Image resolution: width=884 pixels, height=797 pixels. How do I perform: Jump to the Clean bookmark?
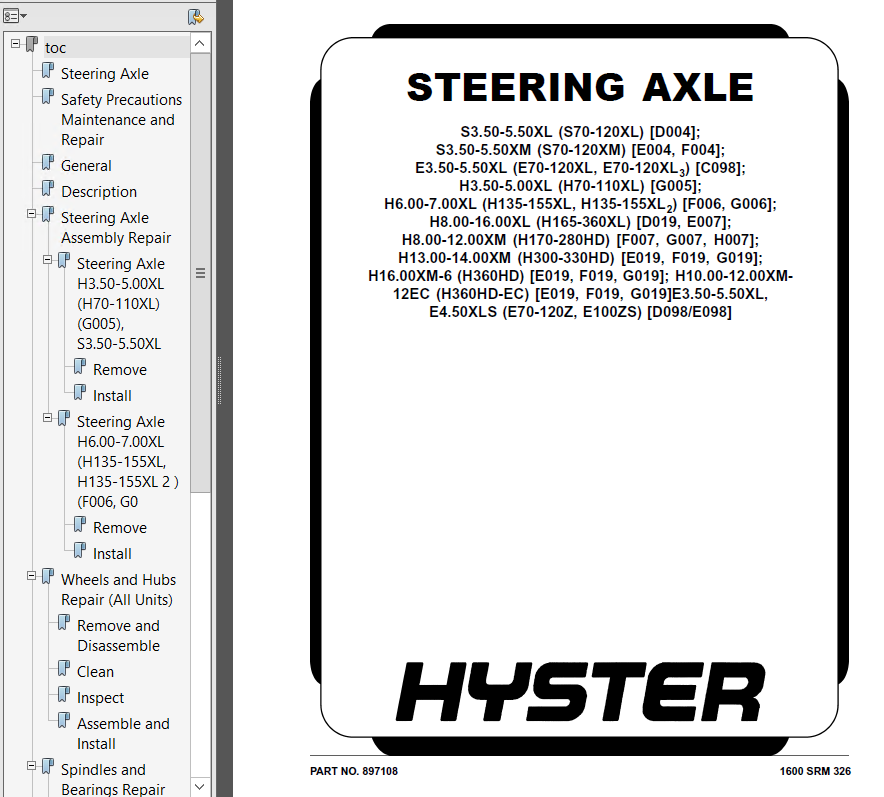pyautogui.click(x=95, y=672)
